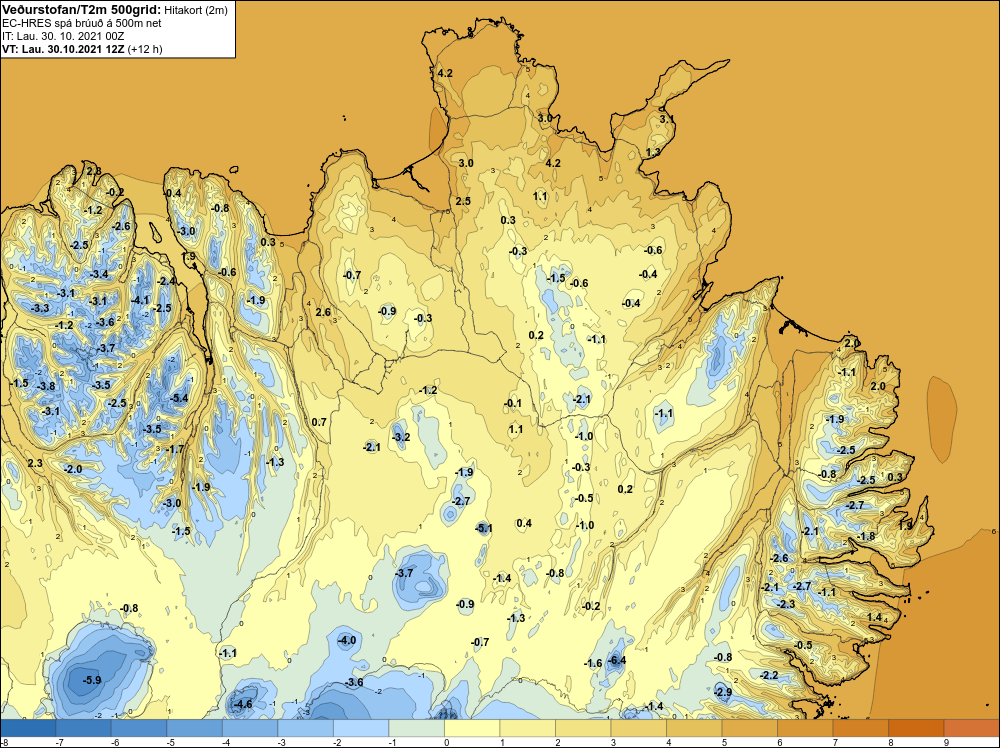This screenshot has width=1000, height=748.
Task: Click the temperature value "-3.3"
Action: point(40,309)
